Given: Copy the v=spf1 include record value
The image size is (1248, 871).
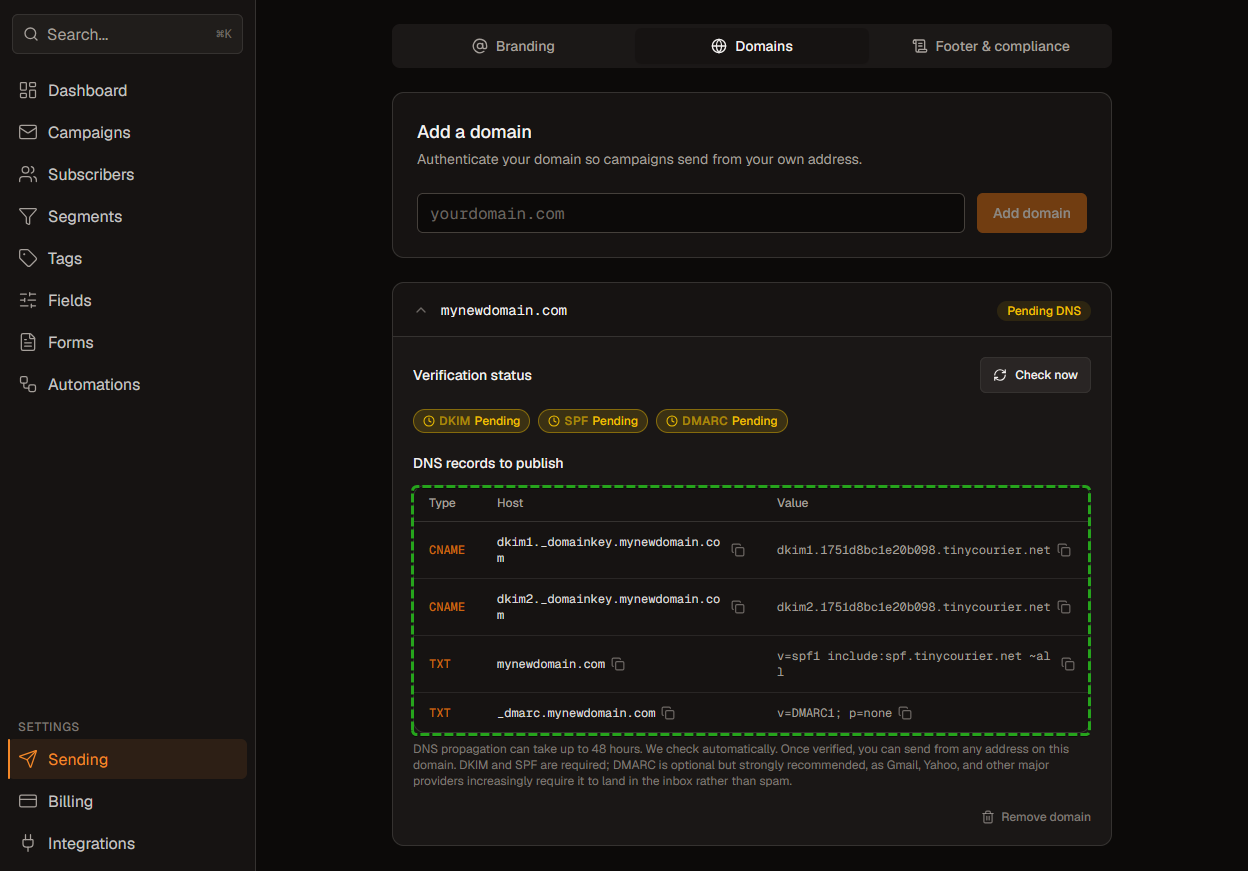Looking at the screenshot, I should [1068, 664].
